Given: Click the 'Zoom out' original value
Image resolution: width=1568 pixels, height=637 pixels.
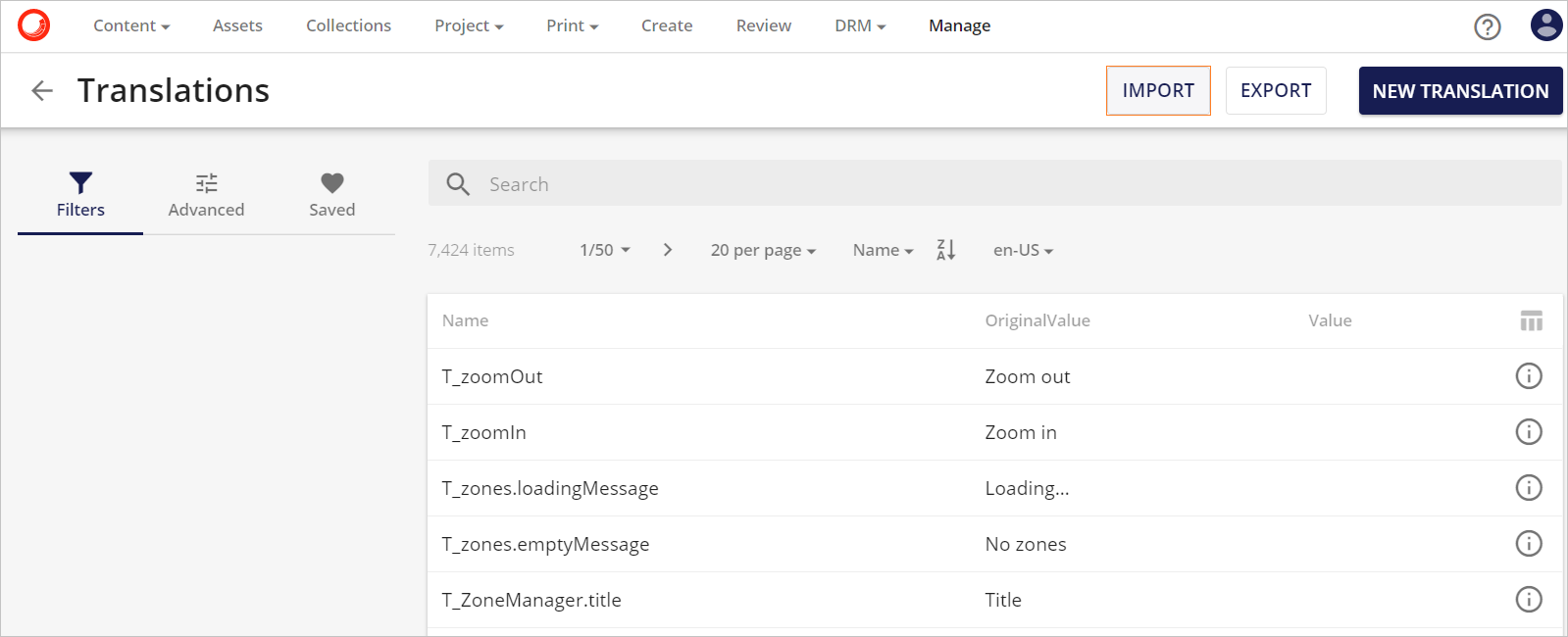Looking at the screenshot, I should (x=1028, y=376).
